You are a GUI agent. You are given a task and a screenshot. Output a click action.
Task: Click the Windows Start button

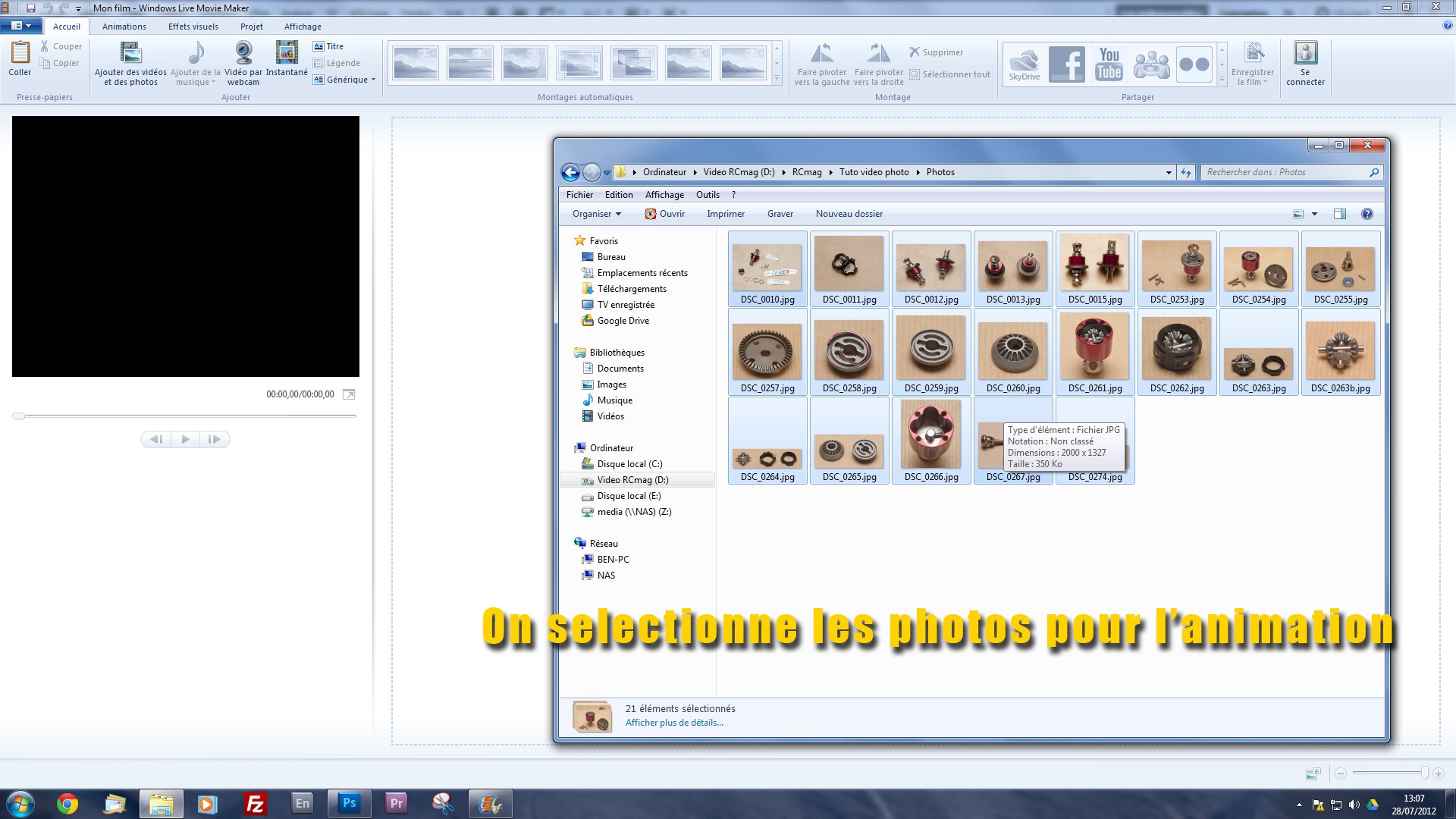pyautogui.click(x=20, y=804)
